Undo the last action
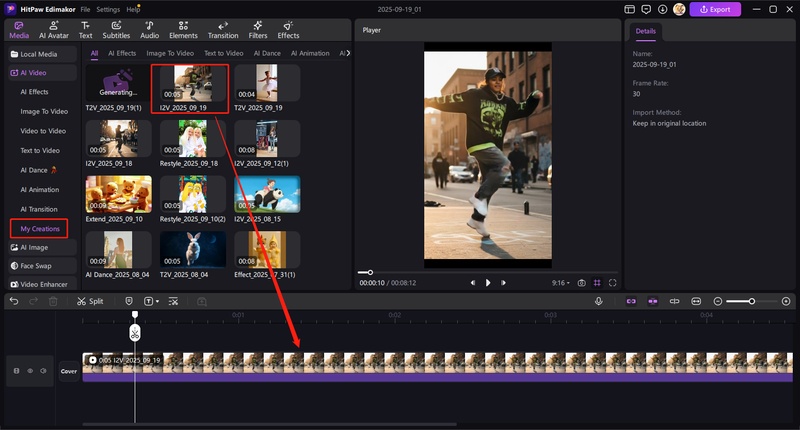Screen dimensions: 800x430 click(x=14, y=301)
